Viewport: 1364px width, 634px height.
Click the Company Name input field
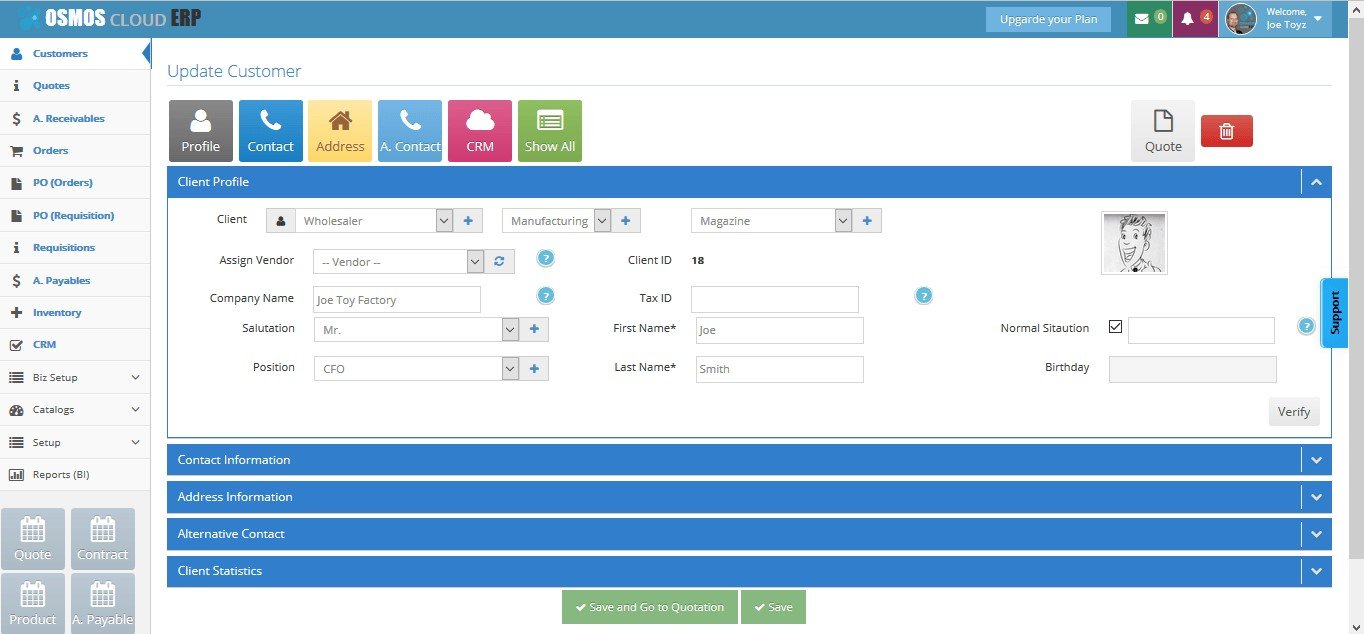tap(397, 300)
